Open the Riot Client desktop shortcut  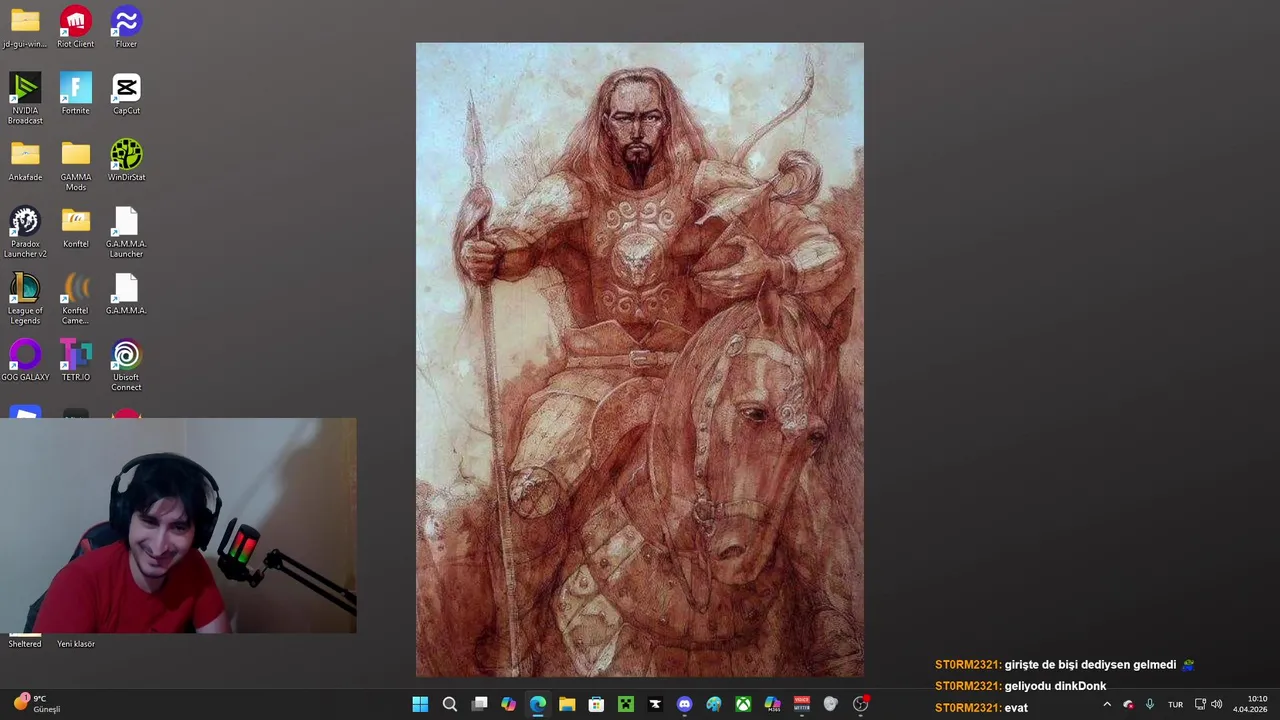pos(76,27)
